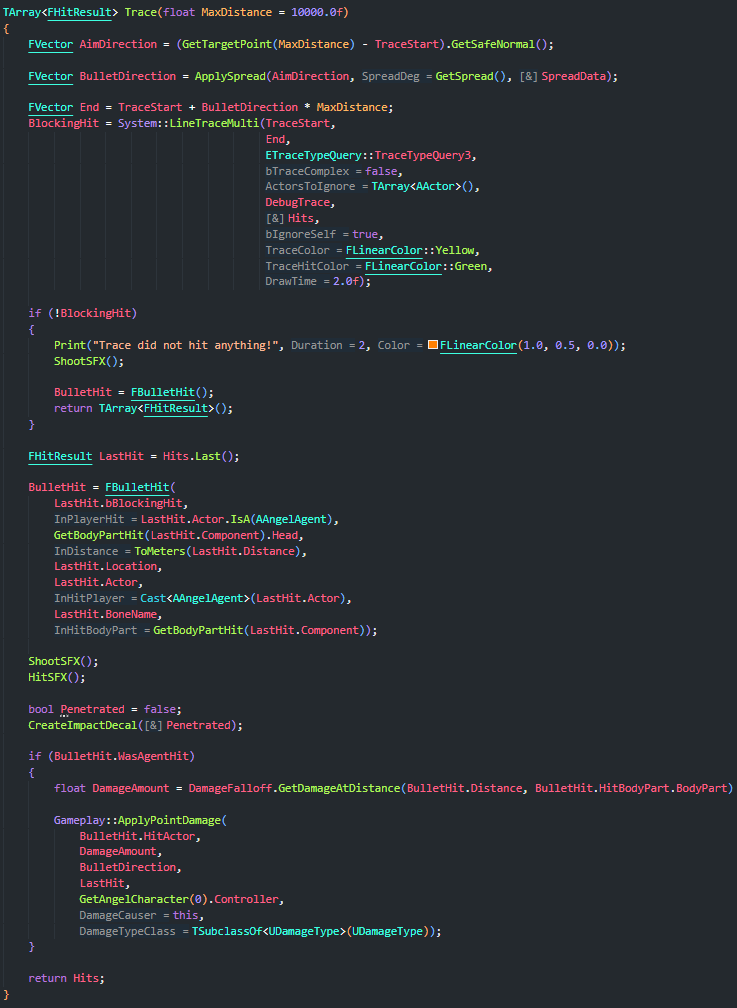Open the underlined FVector type on AimDirection line
The height and width of the screenshot is (1008, 737).
click(50, 44)
